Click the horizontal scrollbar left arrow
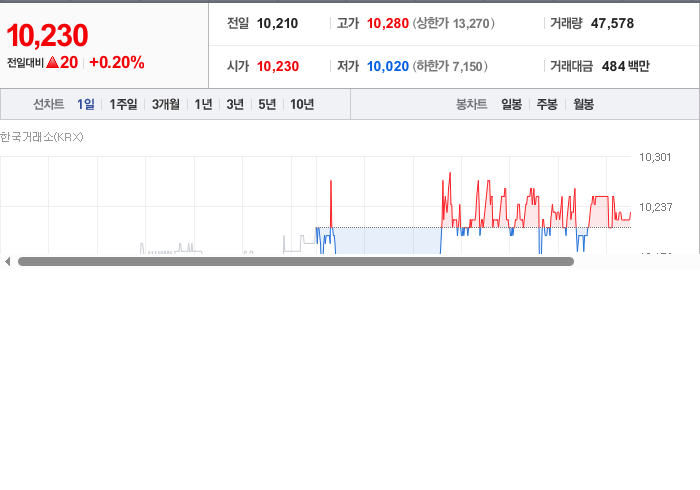700x490 pixels. click(7, 262)
